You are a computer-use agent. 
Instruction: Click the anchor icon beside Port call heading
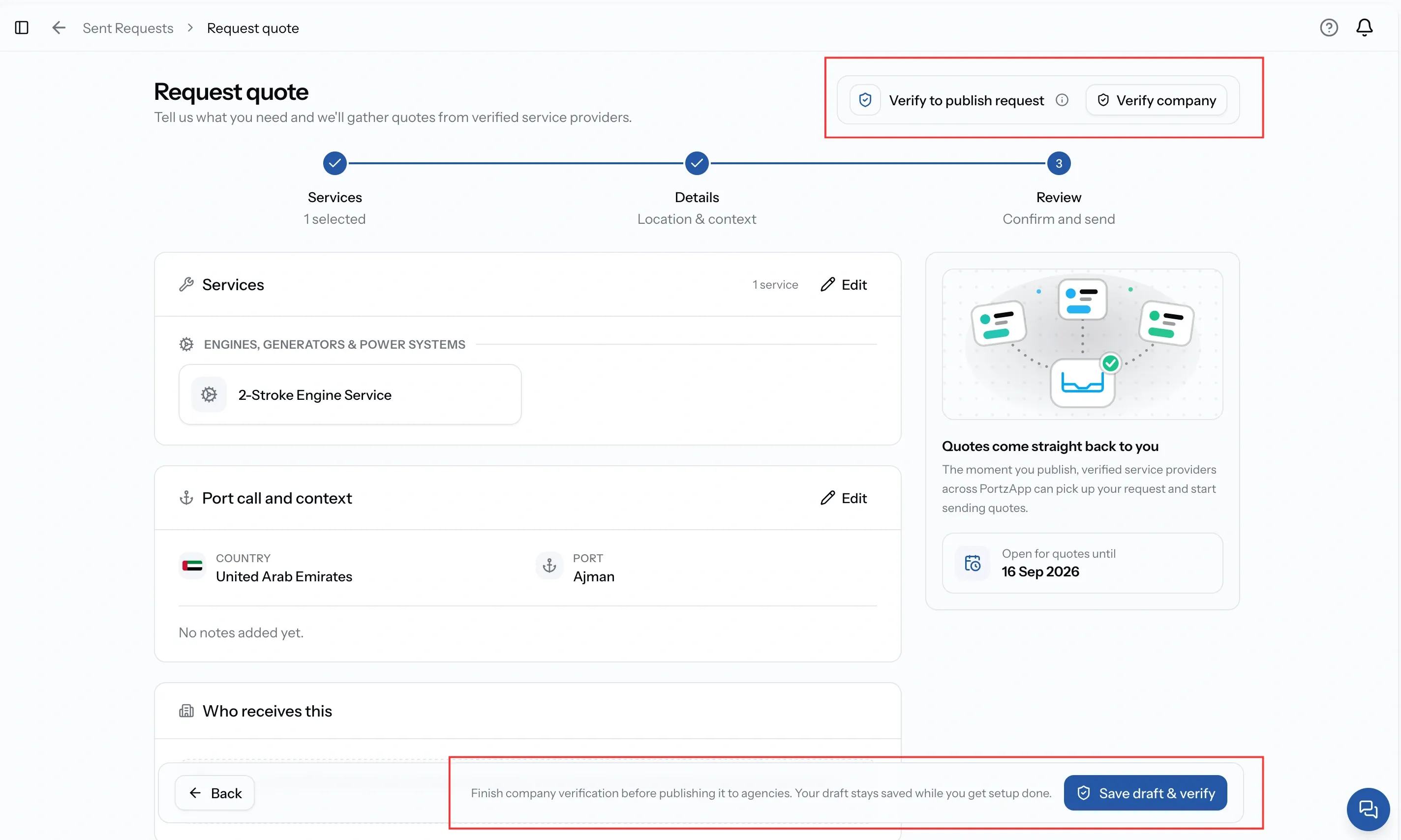point(186,498)
